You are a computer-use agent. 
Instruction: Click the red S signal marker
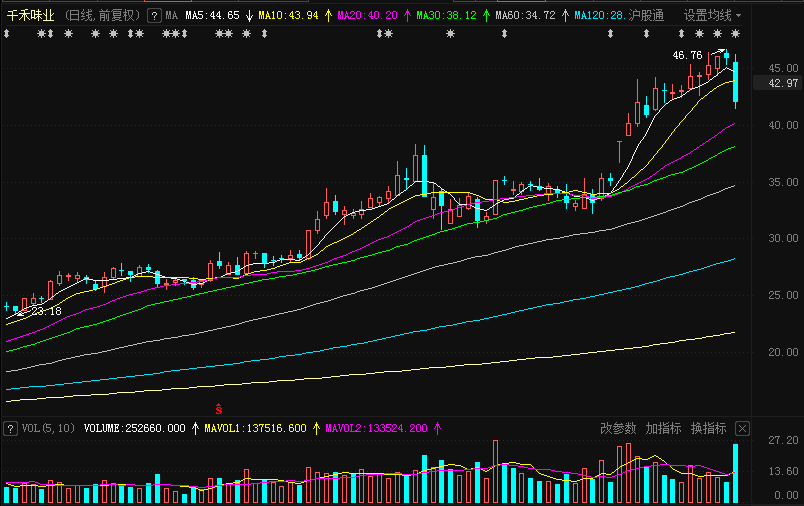[x=218, y=410]
